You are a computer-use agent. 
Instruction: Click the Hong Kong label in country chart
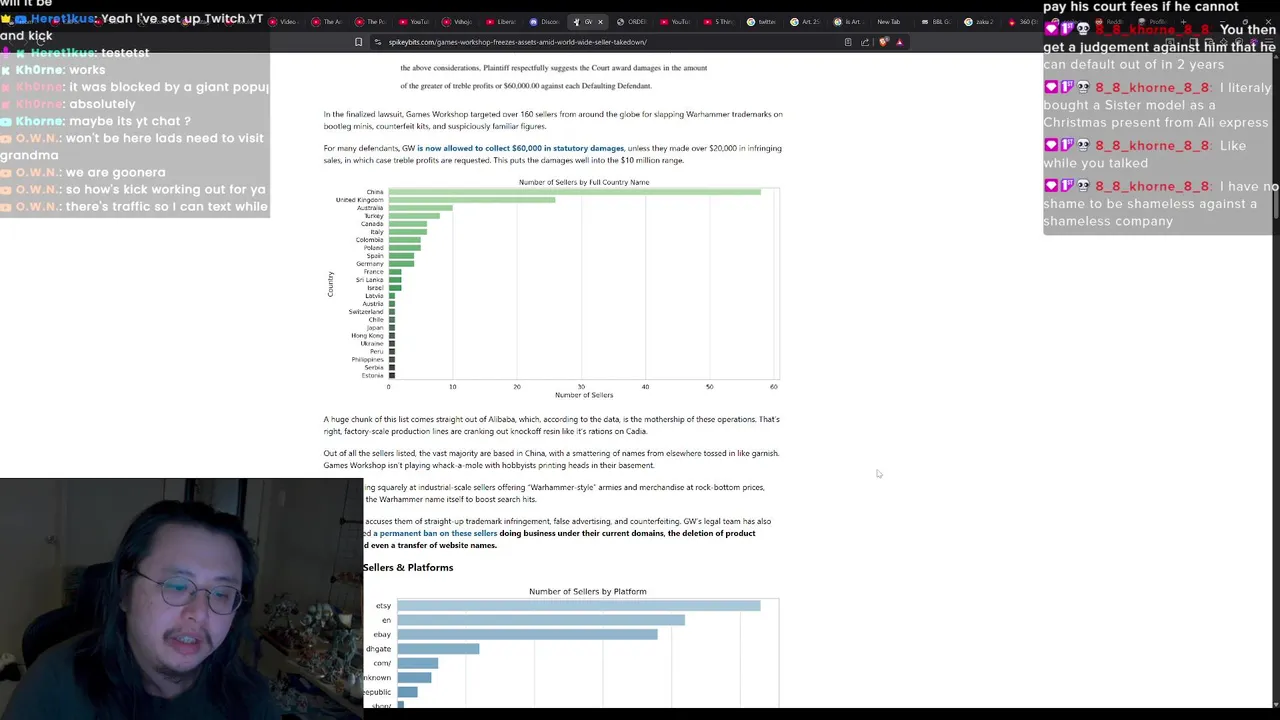click(x=367, y=336)
